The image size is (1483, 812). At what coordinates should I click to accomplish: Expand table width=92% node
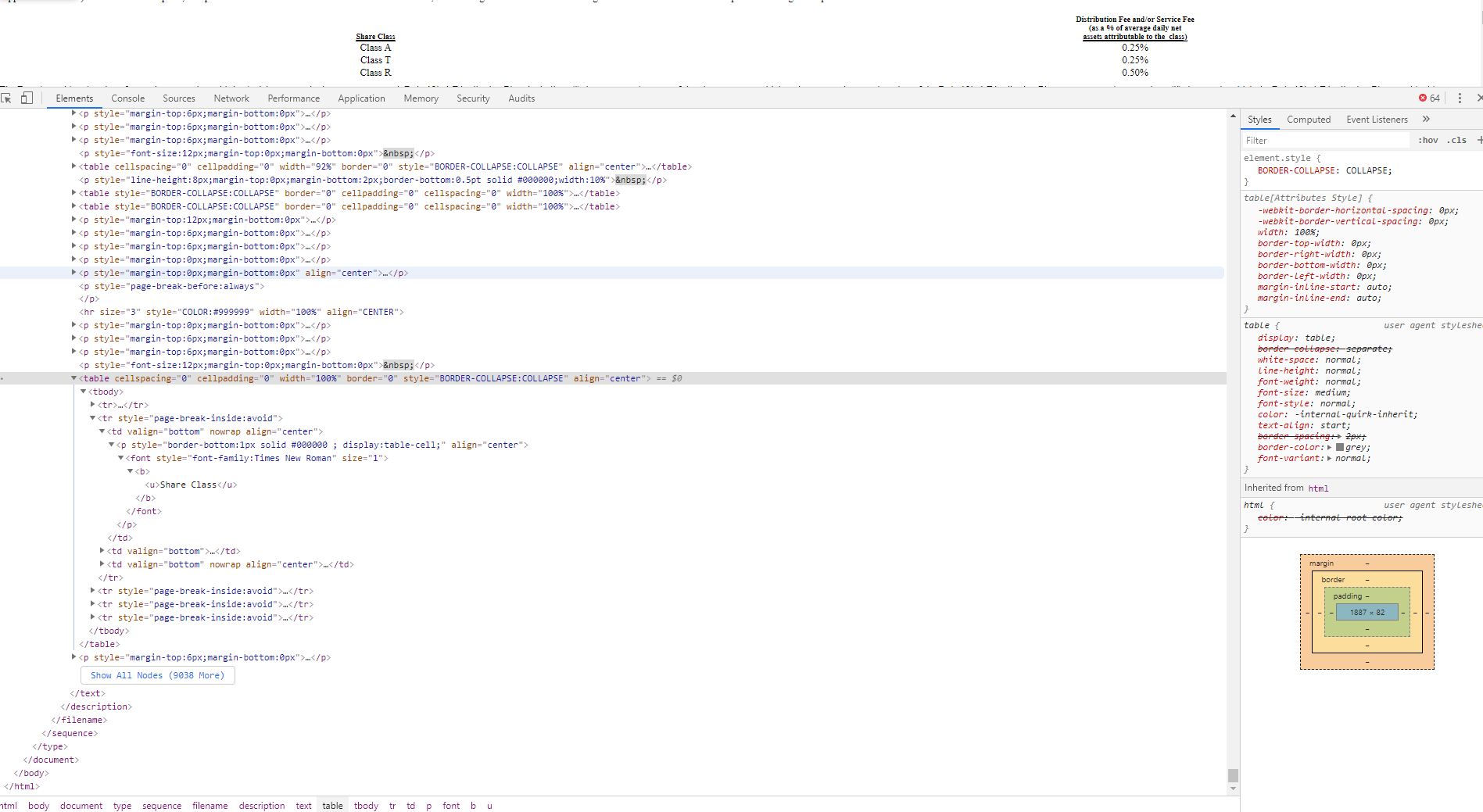[x=74, y=166]
